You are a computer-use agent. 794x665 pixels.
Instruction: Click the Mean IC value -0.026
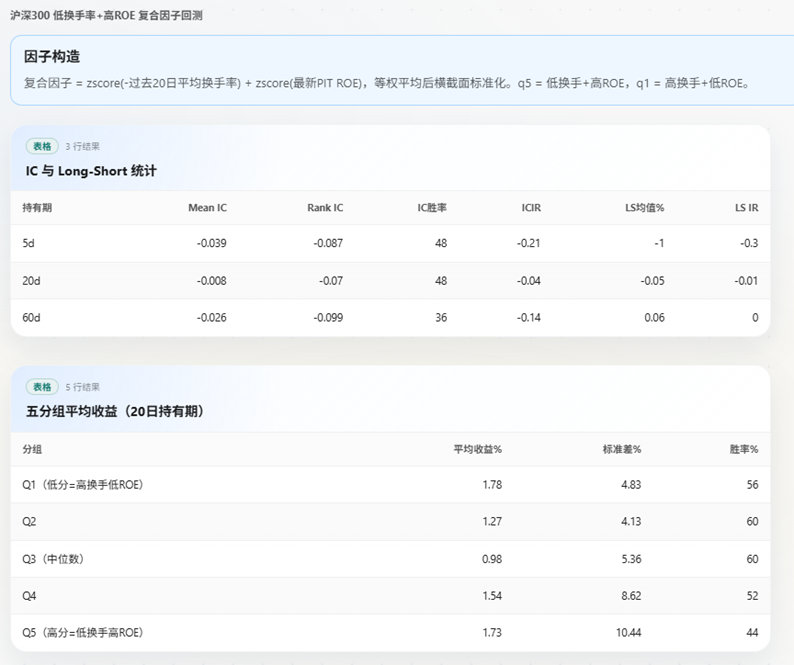[x=212, y=318]
